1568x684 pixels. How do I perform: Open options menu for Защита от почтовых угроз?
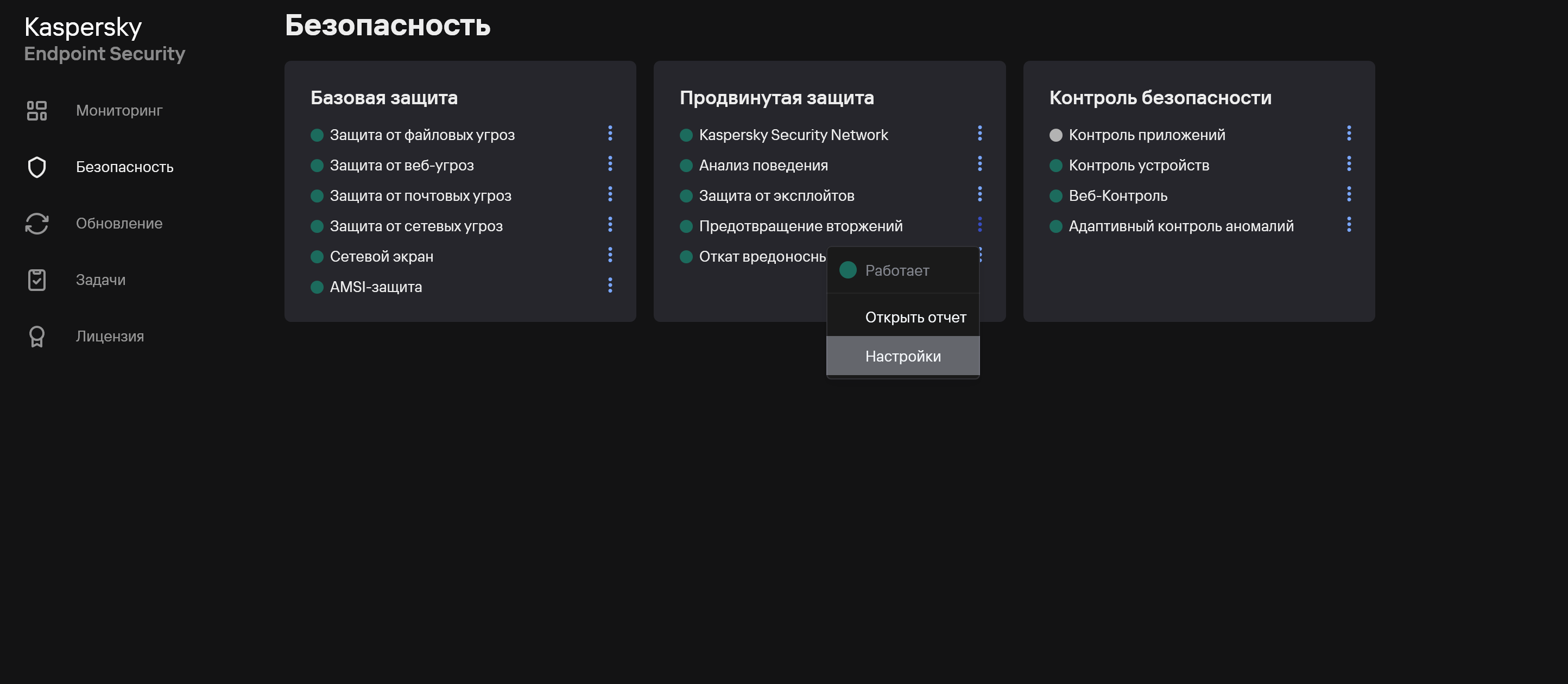610,194
